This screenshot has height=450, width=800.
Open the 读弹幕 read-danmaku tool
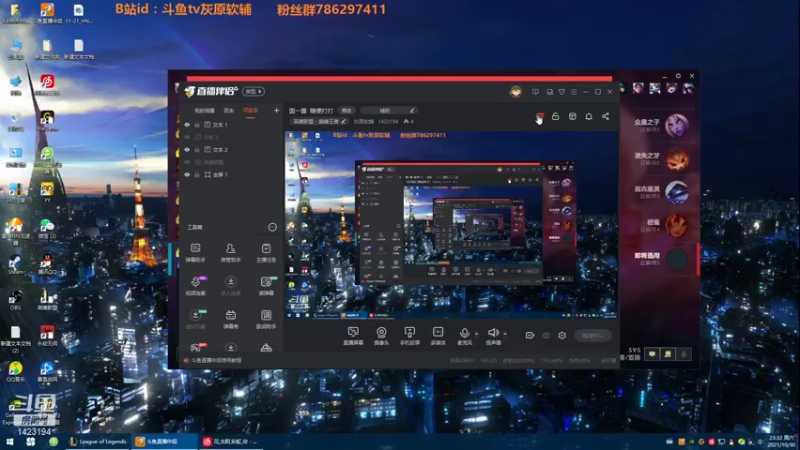click(x=266, y=286)
